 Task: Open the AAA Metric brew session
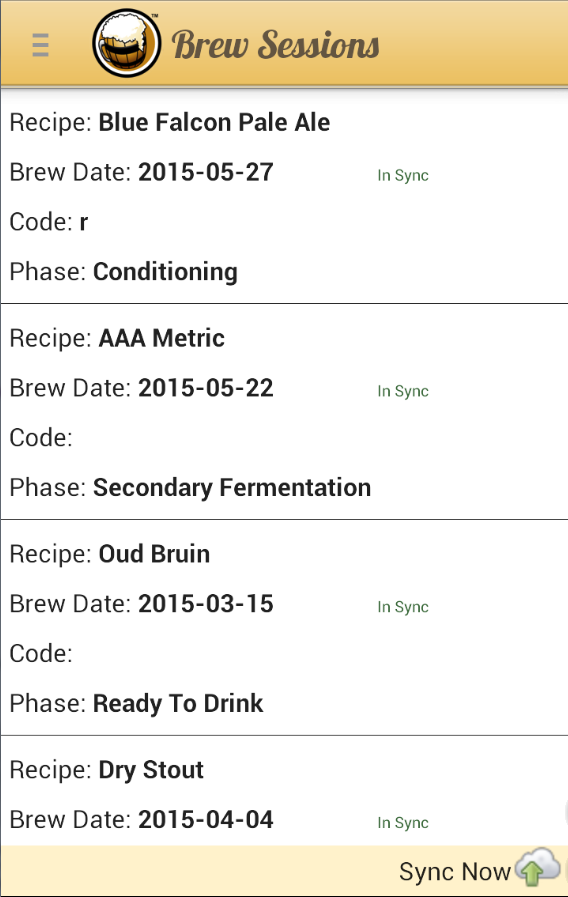(284, 412)
